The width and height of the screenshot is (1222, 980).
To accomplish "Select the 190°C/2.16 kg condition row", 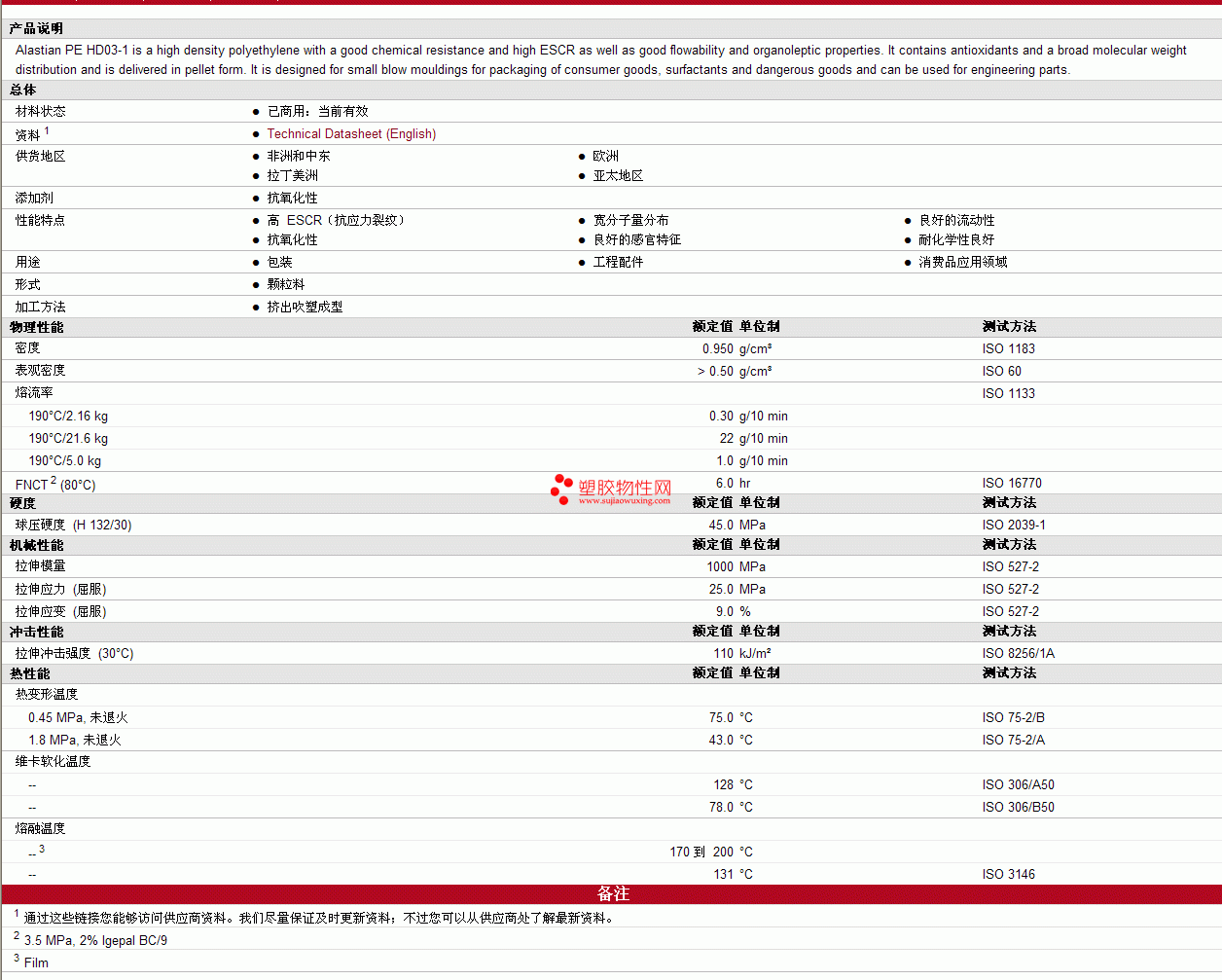I will [68, 417].
